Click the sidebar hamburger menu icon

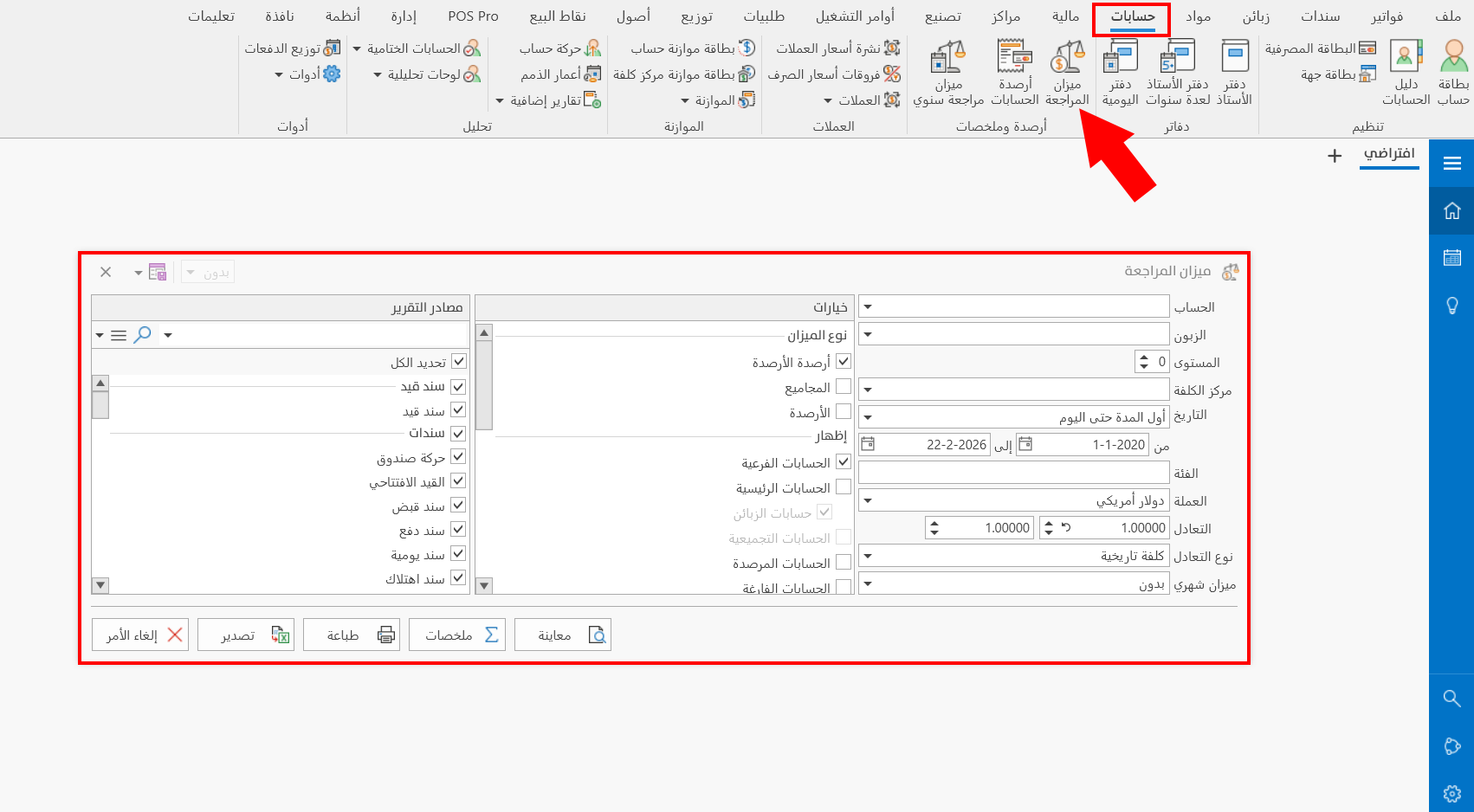1452,163
